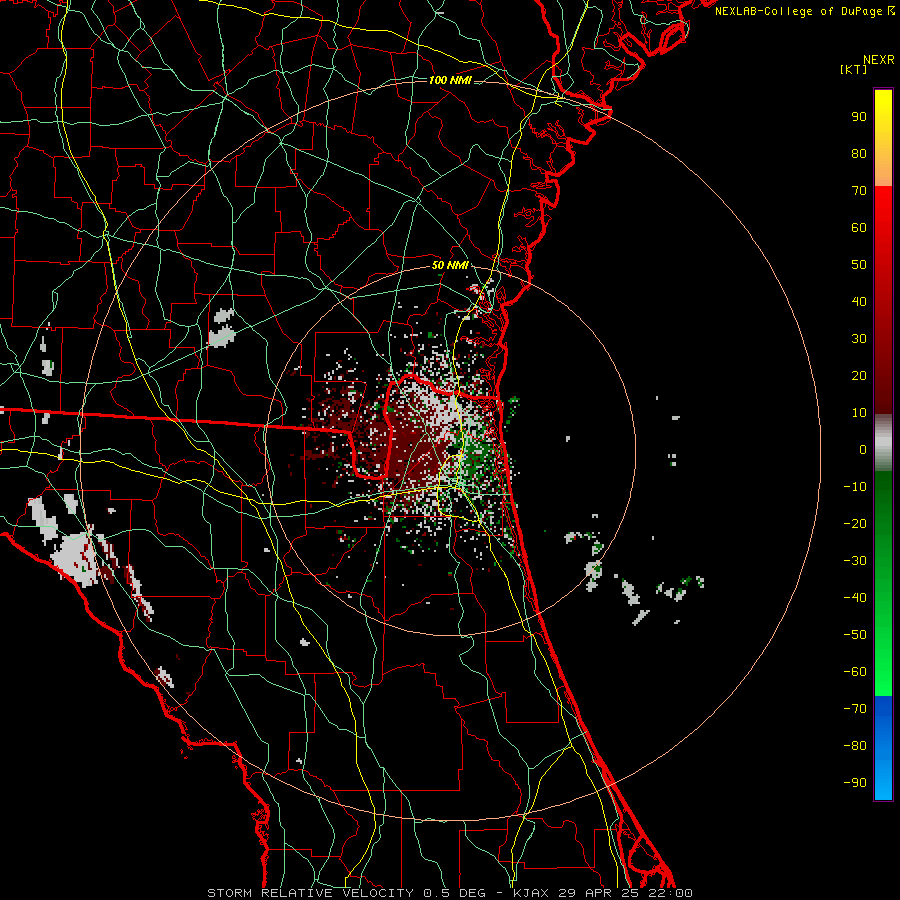The height and width of the screenshot is (900, 900).
Task: Click the blue bottom segment of velocity colorbar
Action: click(x=883, y=747)
